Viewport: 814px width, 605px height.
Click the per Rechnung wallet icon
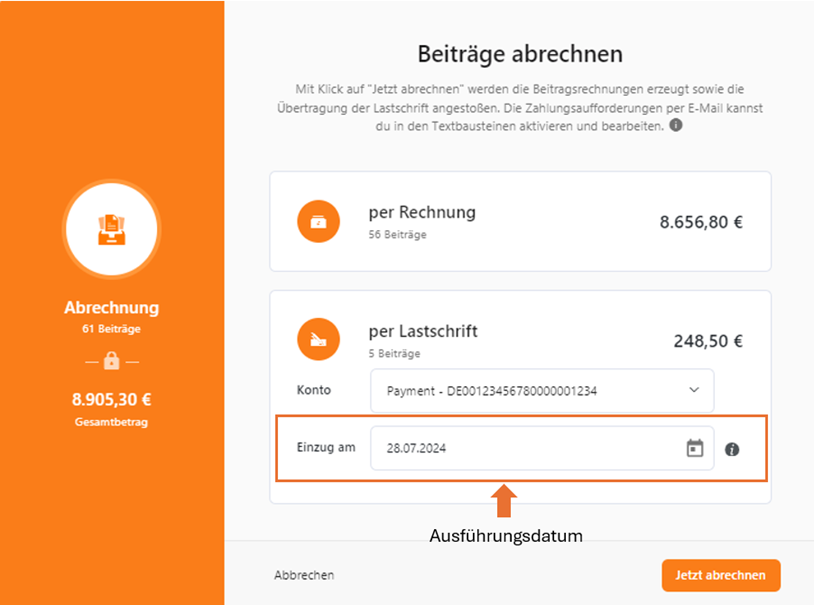(318, 221)
